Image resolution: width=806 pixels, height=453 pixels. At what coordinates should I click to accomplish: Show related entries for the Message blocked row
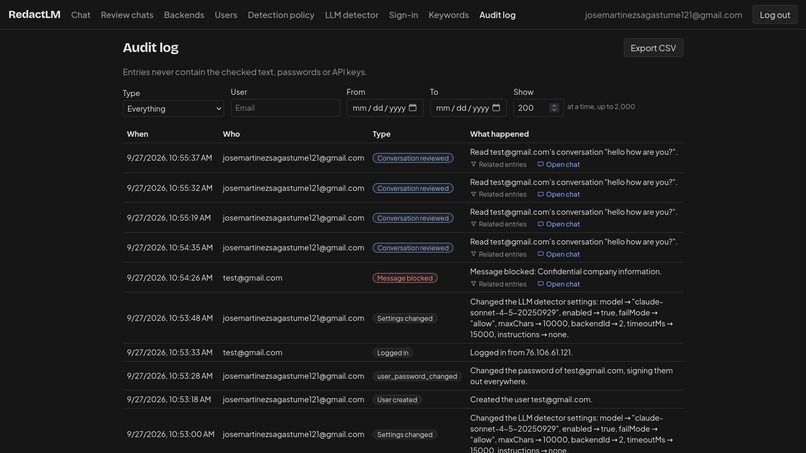pyautogui.click(x=499, y=284)
